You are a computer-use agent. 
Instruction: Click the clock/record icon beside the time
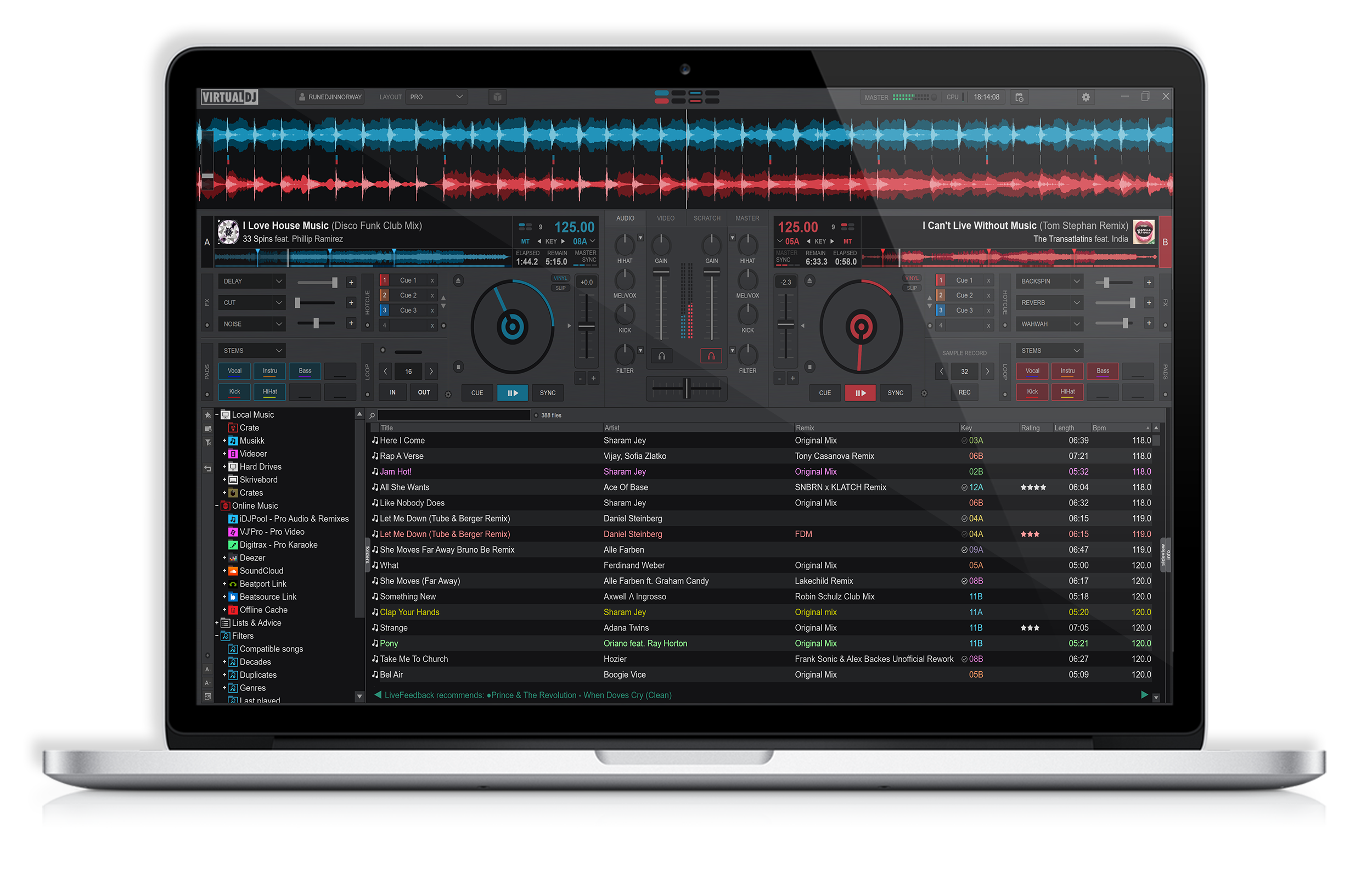[1019, 98]
